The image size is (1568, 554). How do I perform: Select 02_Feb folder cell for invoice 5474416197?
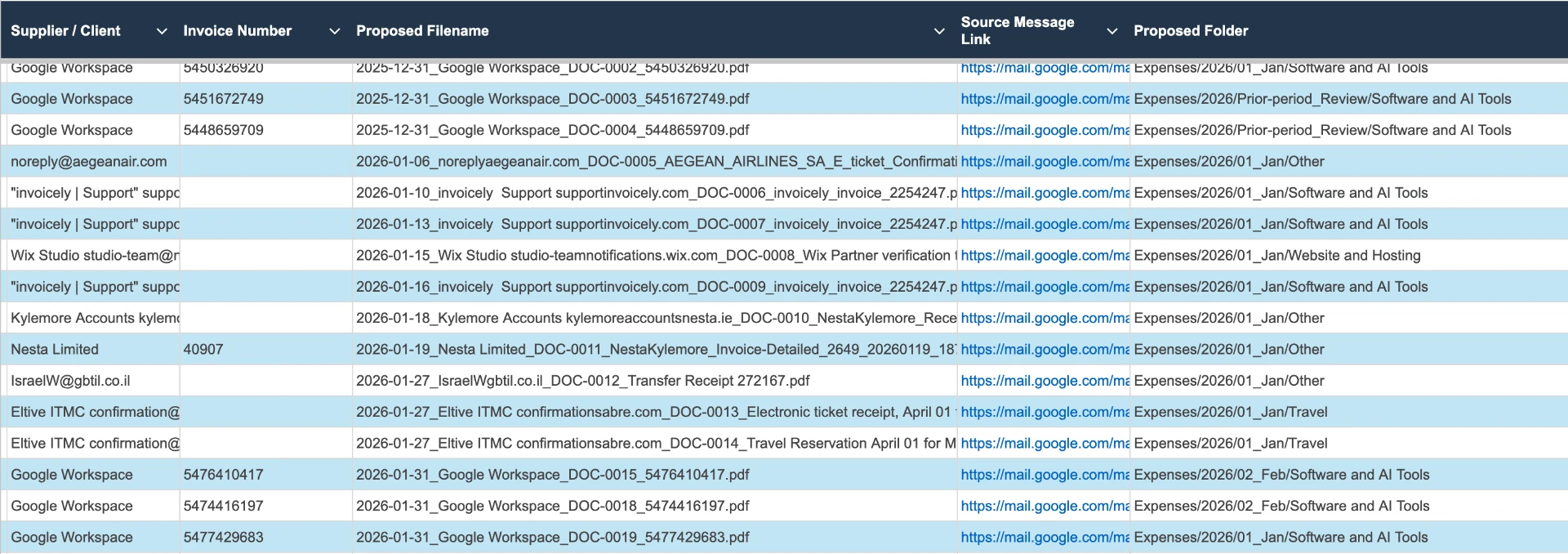click(x=1348, y=506)
